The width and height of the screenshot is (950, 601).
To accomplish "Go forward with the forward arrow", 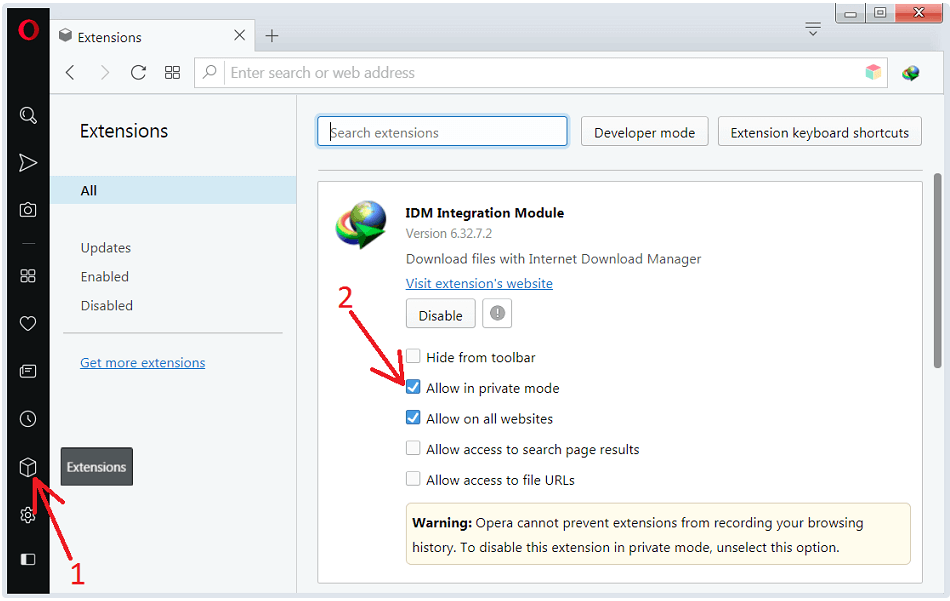I will [x=105, y=73].
